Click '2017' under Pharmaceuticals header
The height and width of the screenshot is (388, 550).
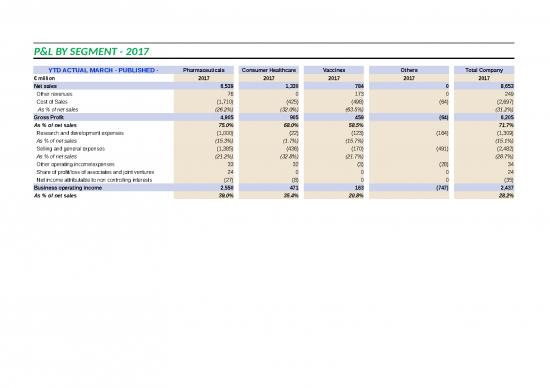tap(204, 78)
